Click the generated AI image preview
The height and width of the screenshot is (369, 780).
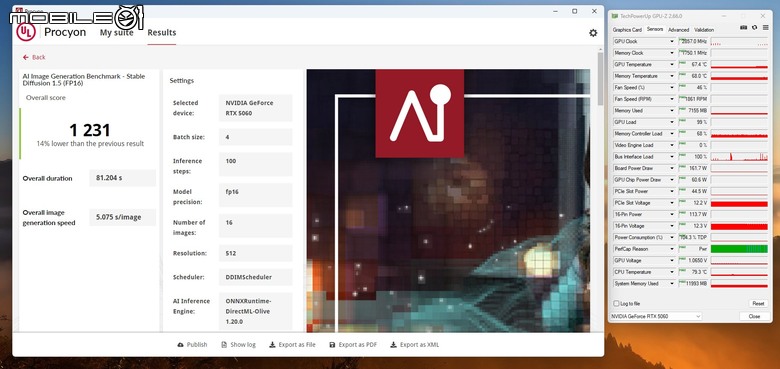click(448, 200)
